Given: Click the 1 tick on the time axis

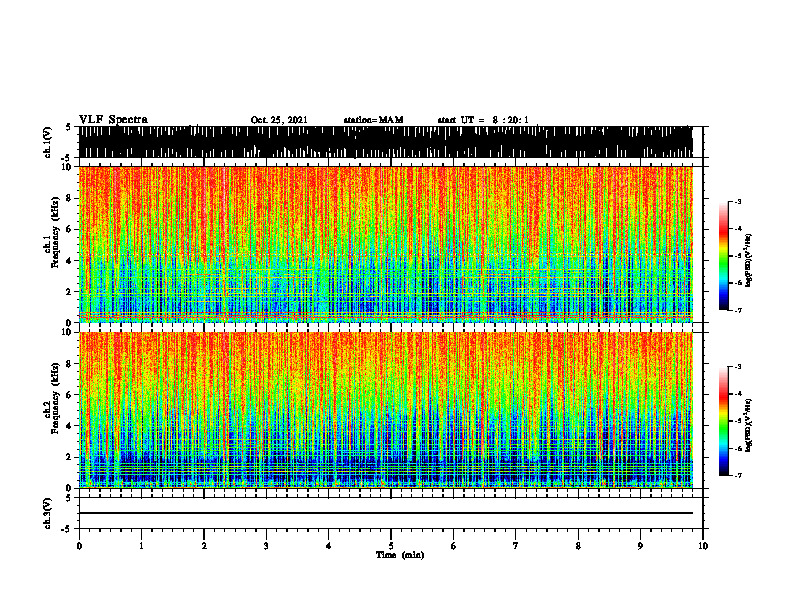Looking at the screenshot, I should 141,546.
